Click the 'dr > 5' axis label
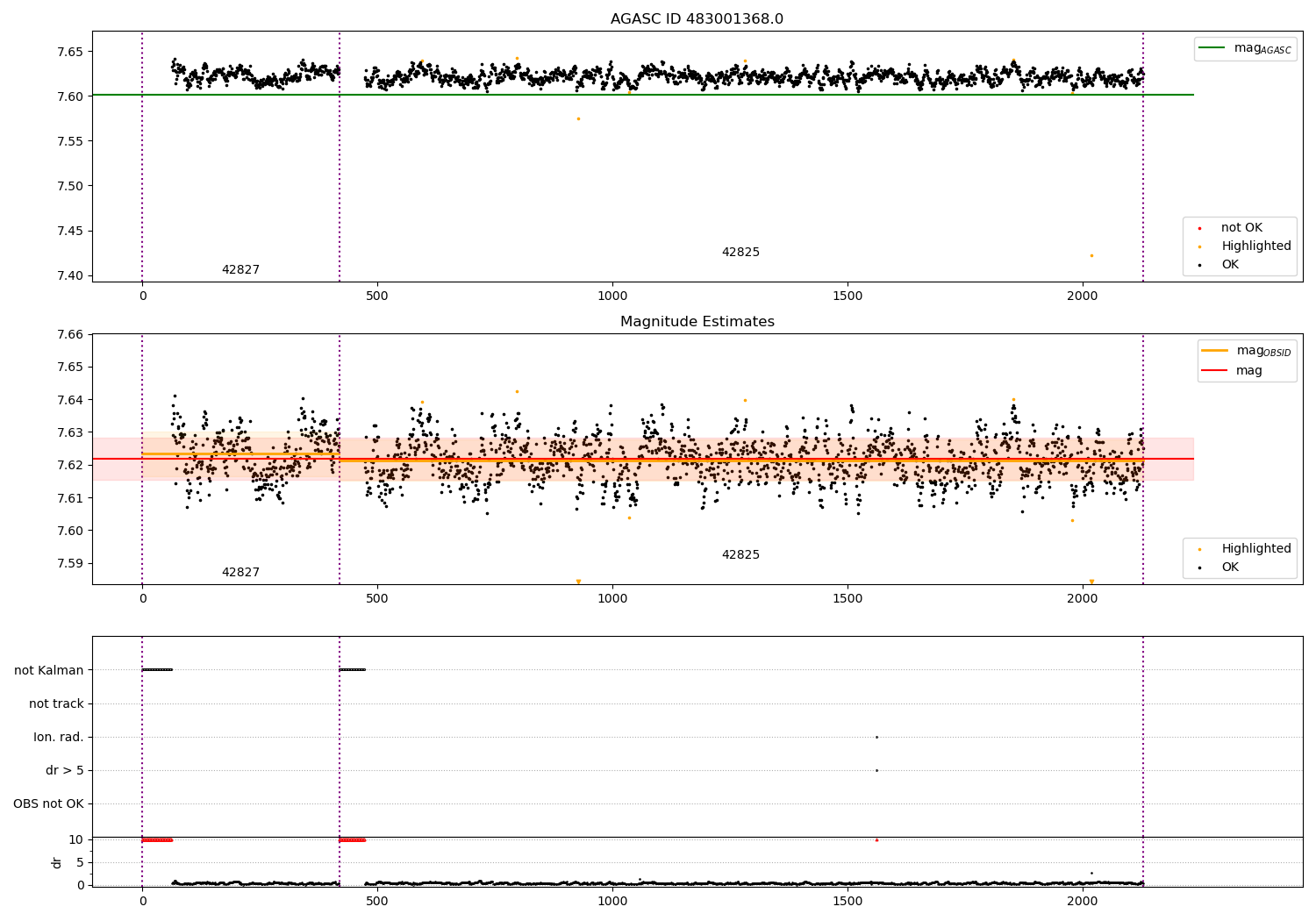 tap(65, 770)
